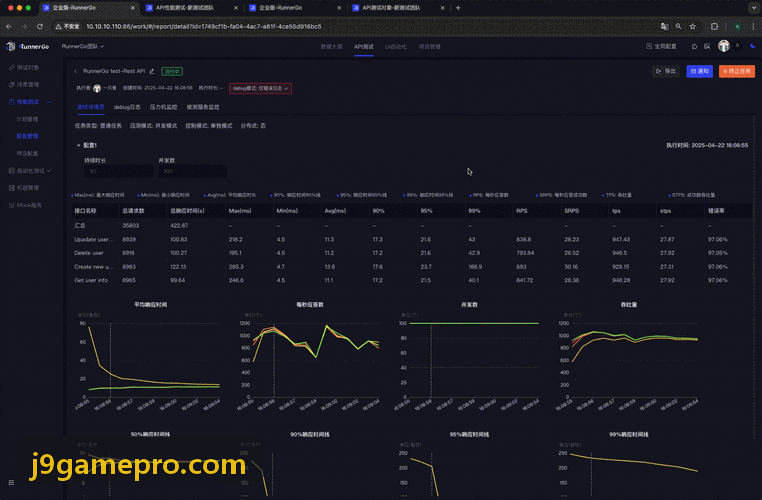Select 预设配置 in the sidebar
This screenshot has height=500, width=762.
[27, 153]
